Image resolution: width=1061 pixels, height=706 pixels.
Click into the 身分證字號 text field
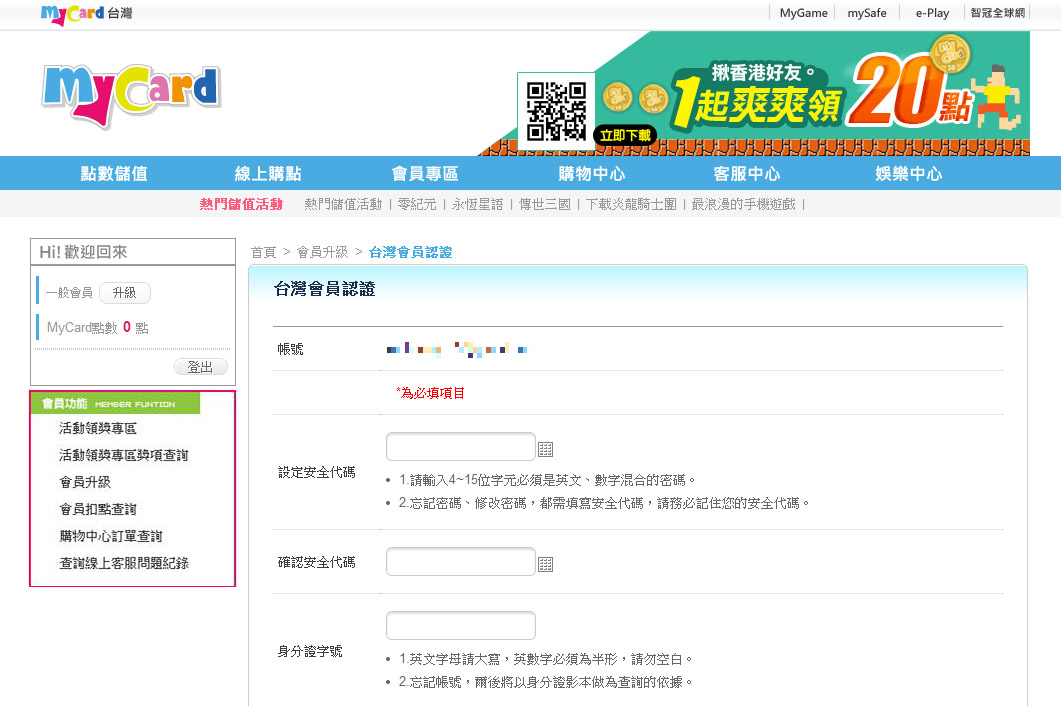click(x=461, y=626)
